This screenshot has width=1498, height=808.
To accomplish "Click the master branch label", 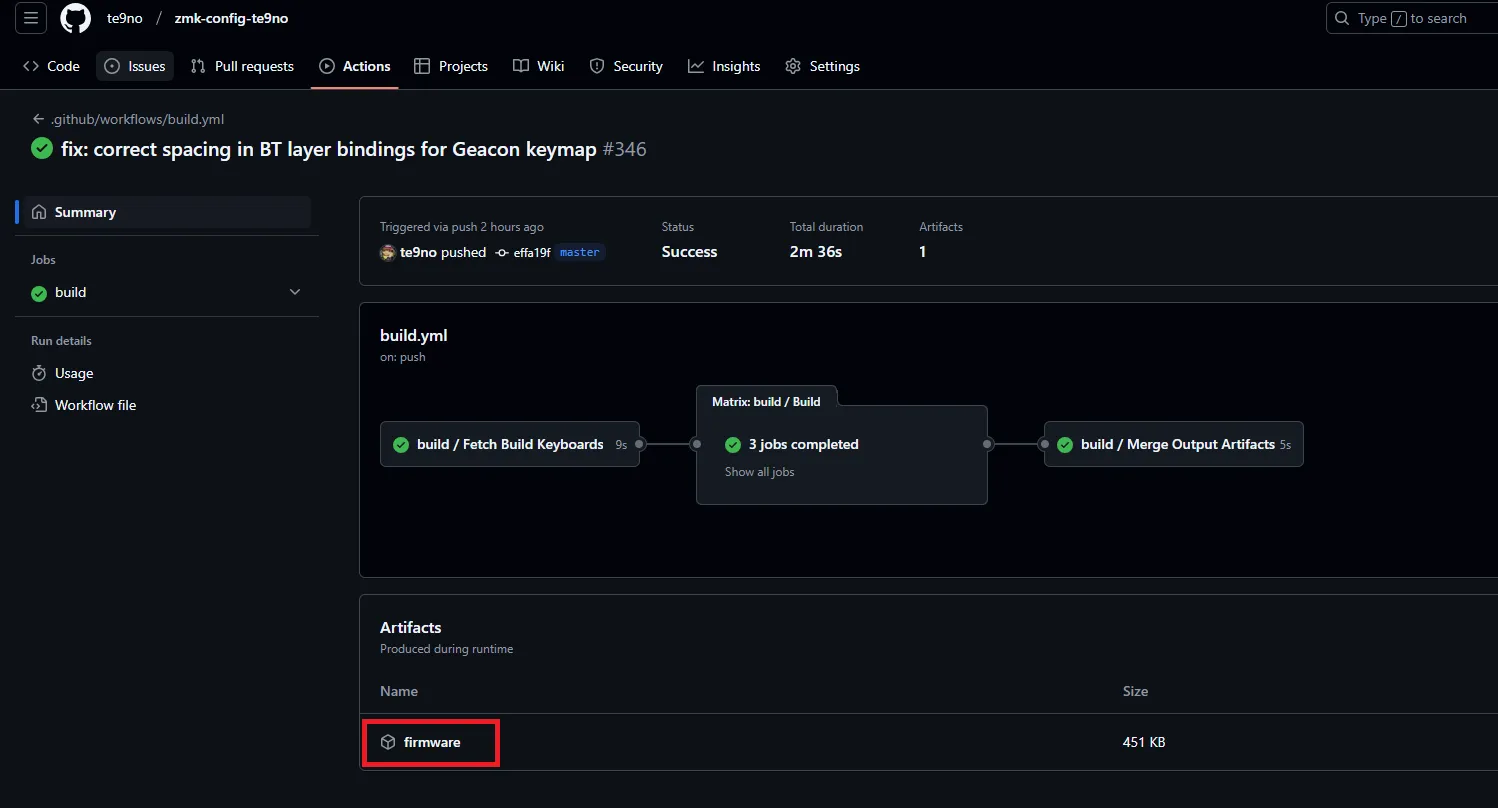I will click(x=579, y=253).
